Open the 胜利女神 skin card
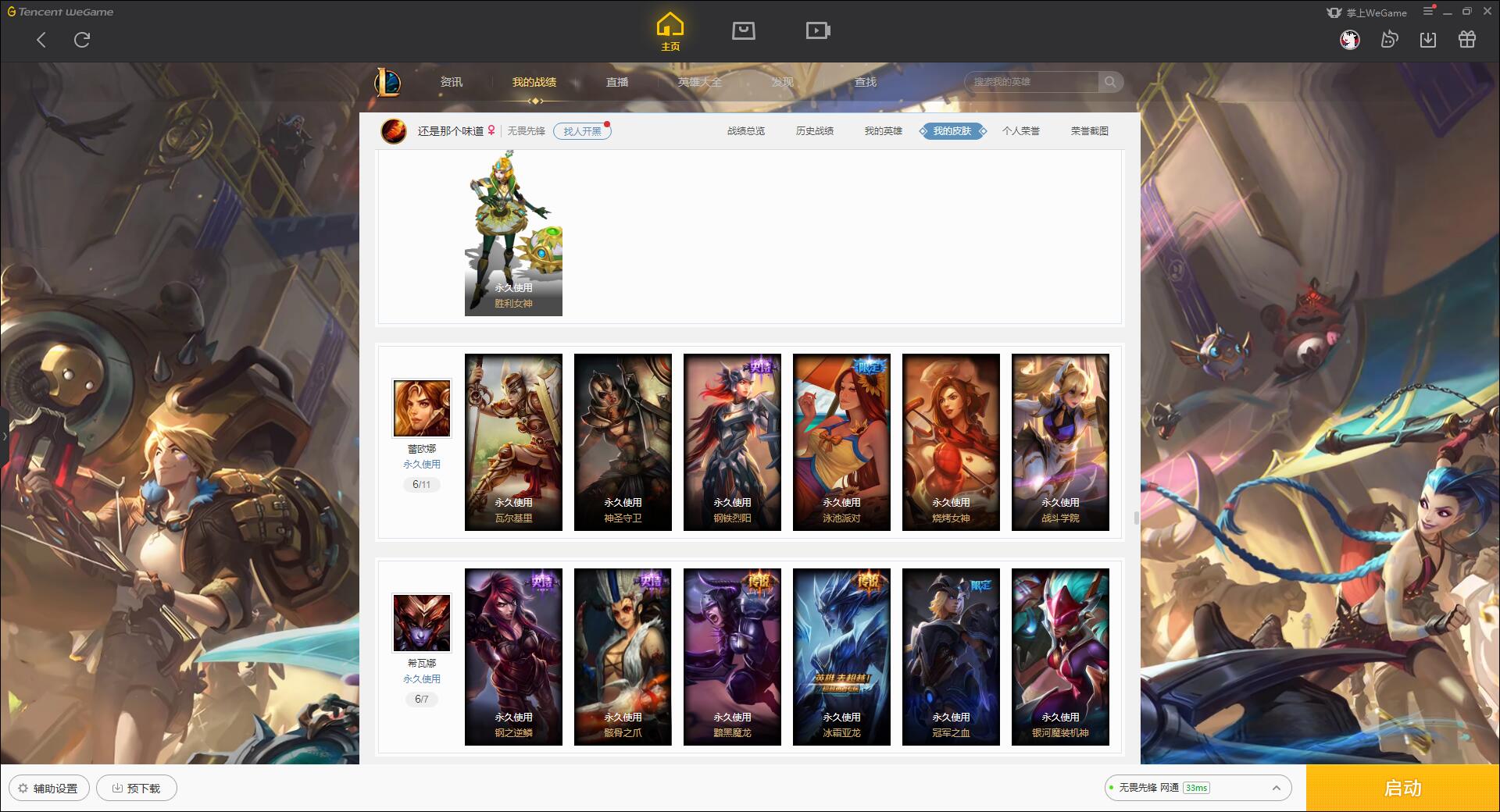The height and width of the screenshot is (812, 1500). tap(513, 233)
